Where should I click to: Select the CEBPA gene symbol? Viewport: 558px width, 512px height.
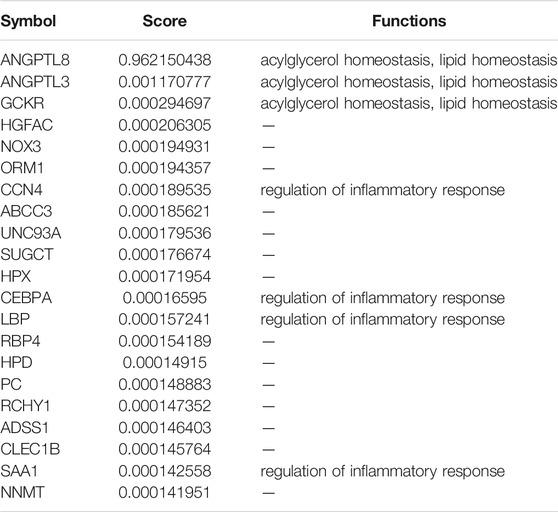[x=26, y=298]
